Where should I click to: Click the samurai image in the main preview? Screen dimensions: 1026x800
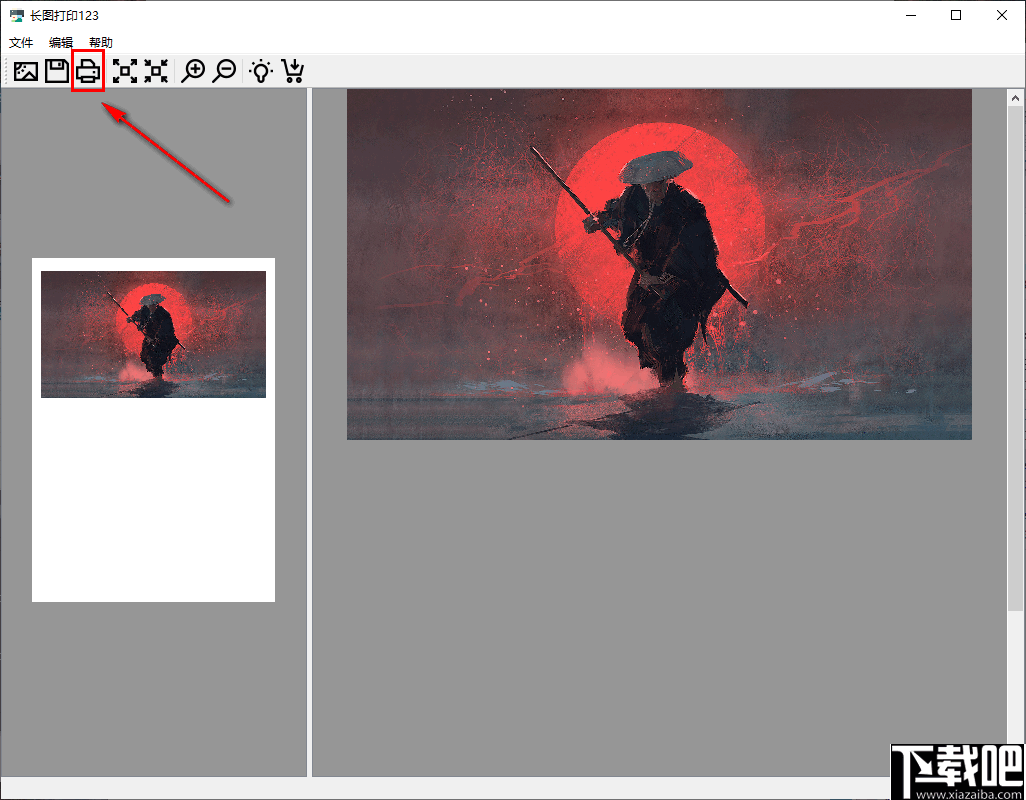click(659, 264)
